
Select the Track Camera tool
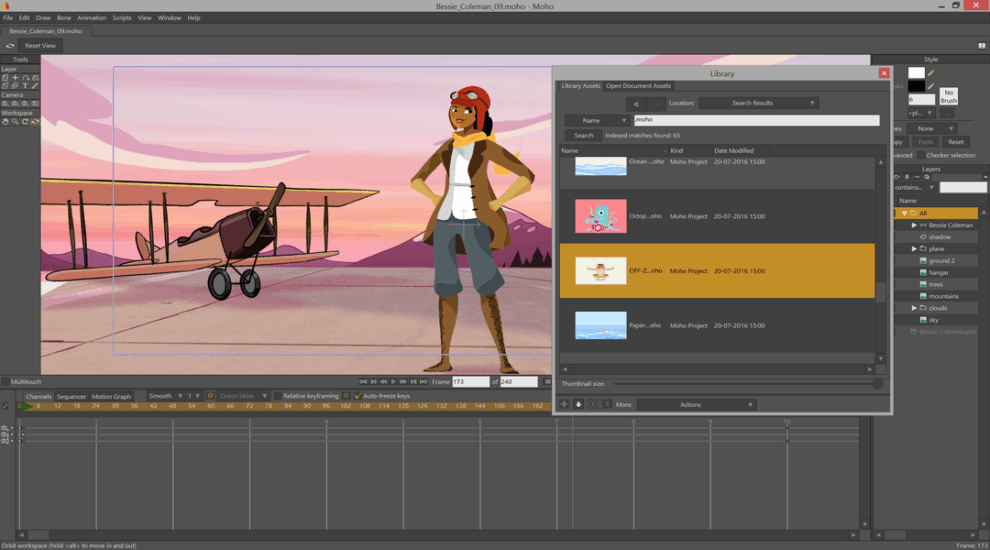(5, 104)
